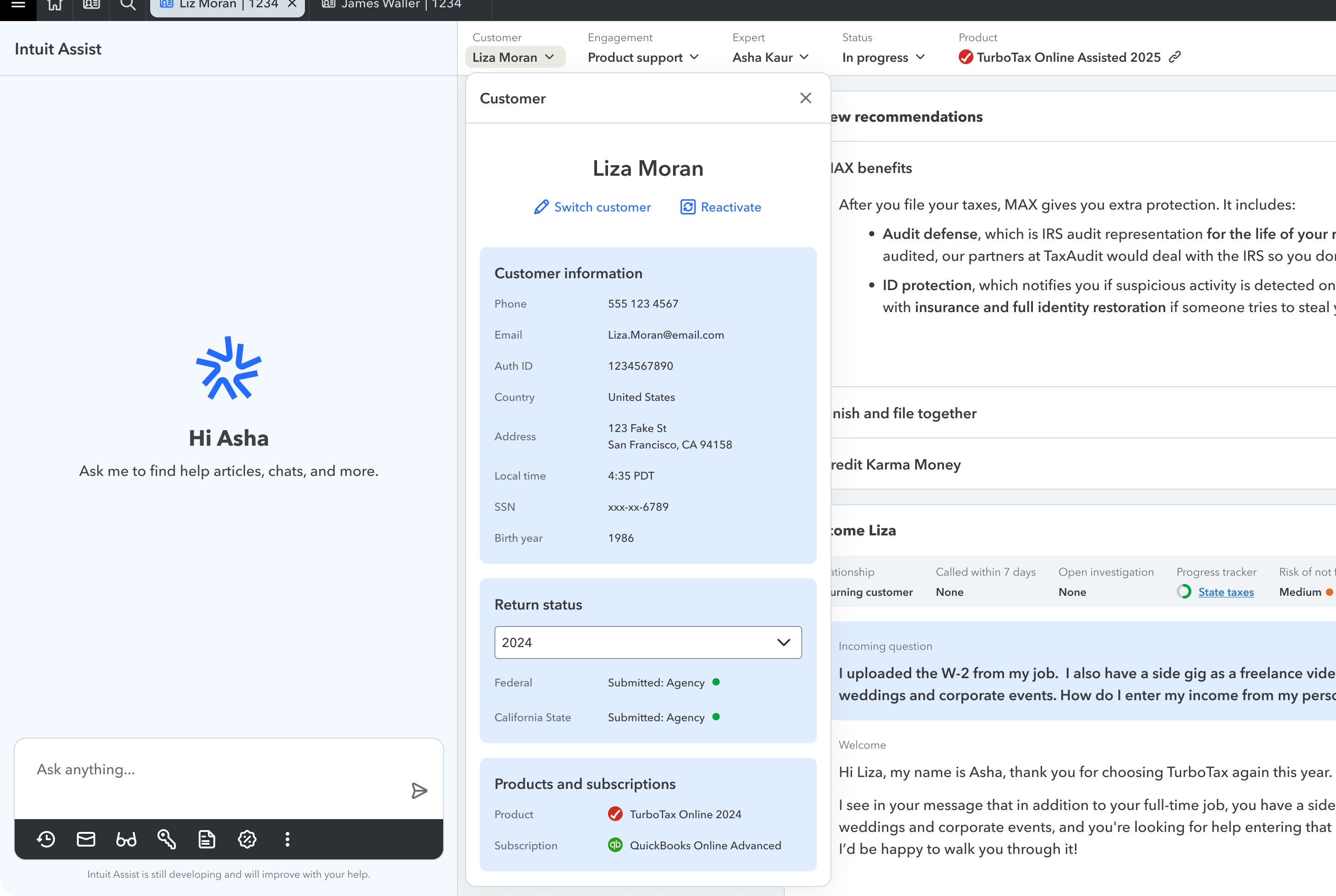
Task: Send message with paper plane icon
Action: tap(419, 791)
